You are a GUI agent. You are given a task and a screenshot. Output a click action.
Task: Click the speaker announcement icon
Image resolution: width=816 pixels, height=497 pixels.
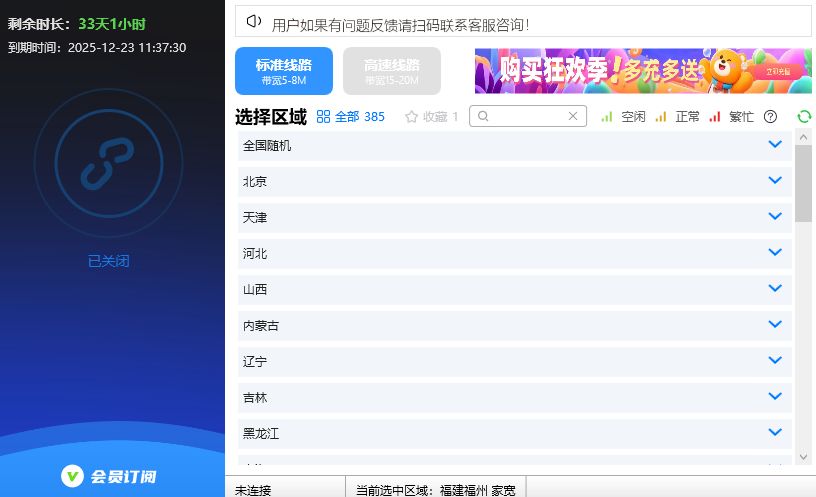tap(253, 21)
